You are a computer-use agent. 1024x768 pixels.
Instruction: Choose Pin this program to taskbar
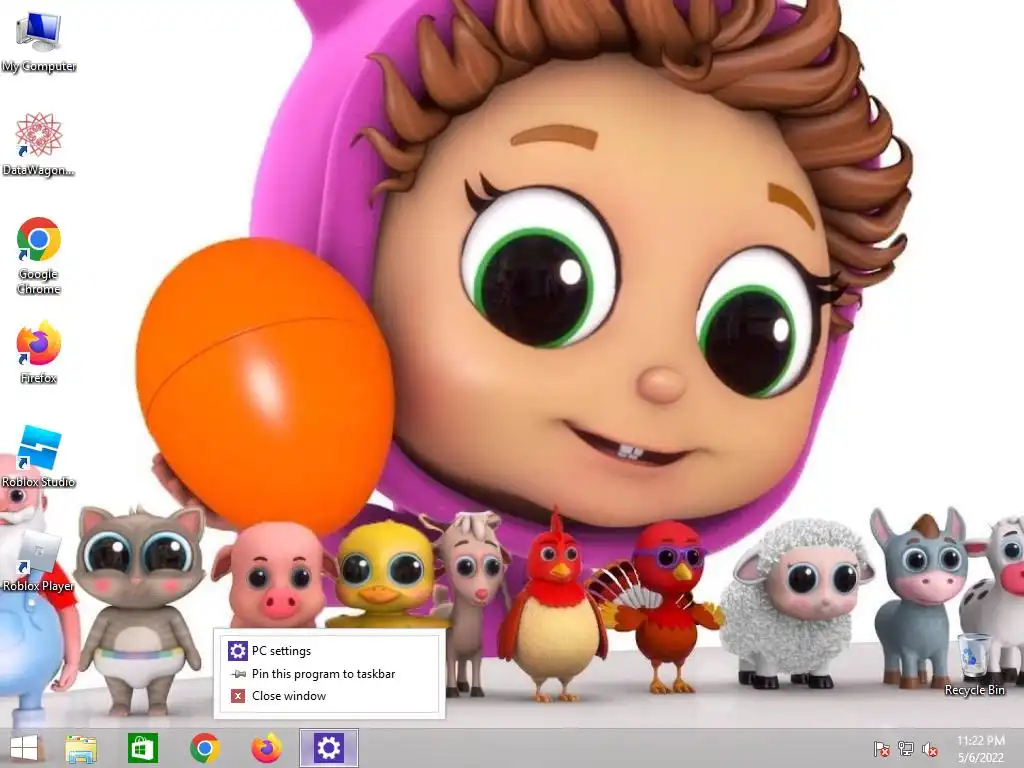point(329,673)
